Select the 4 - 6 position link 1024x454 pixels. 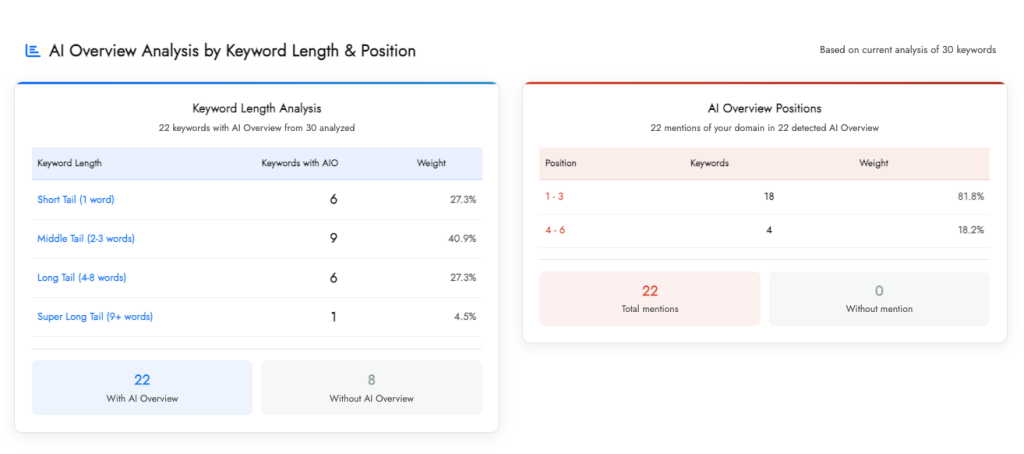pyautogui.click(x=554, y=230)
